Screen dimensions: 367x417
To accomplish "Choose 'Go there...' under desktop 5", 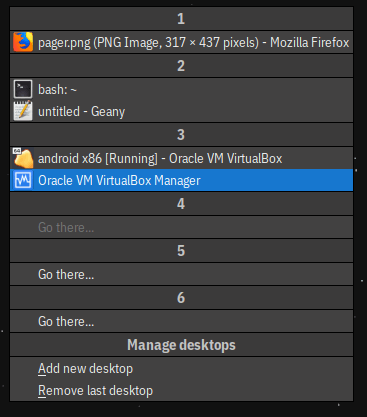I will (181, 274).
